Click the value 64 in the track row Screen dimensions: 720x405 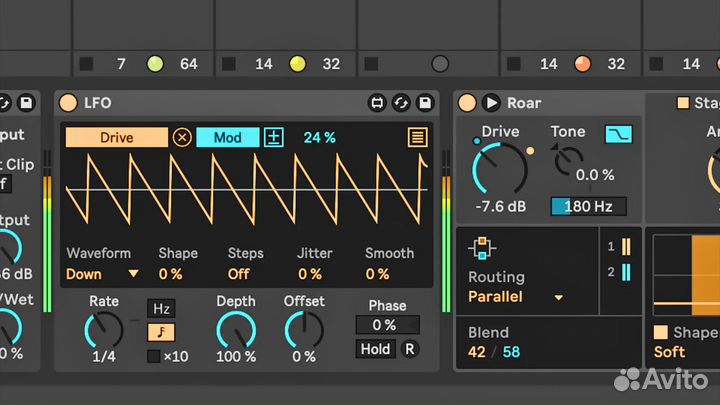coord(188,64)
